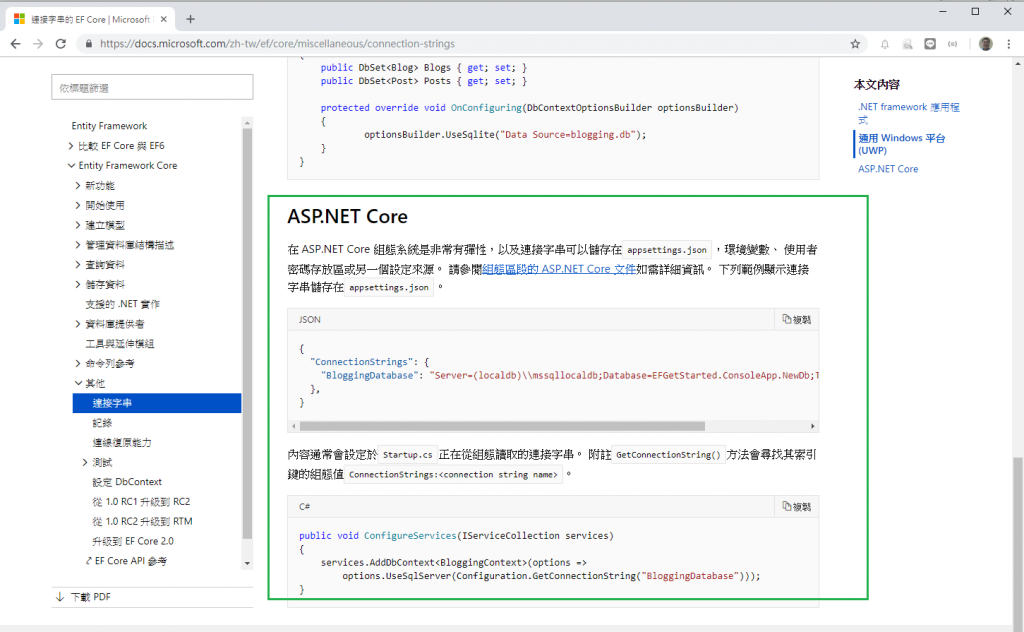Click the browser forward arrow
The image size is (1024, 632).
pyautogui.click(x=38, y=44)
